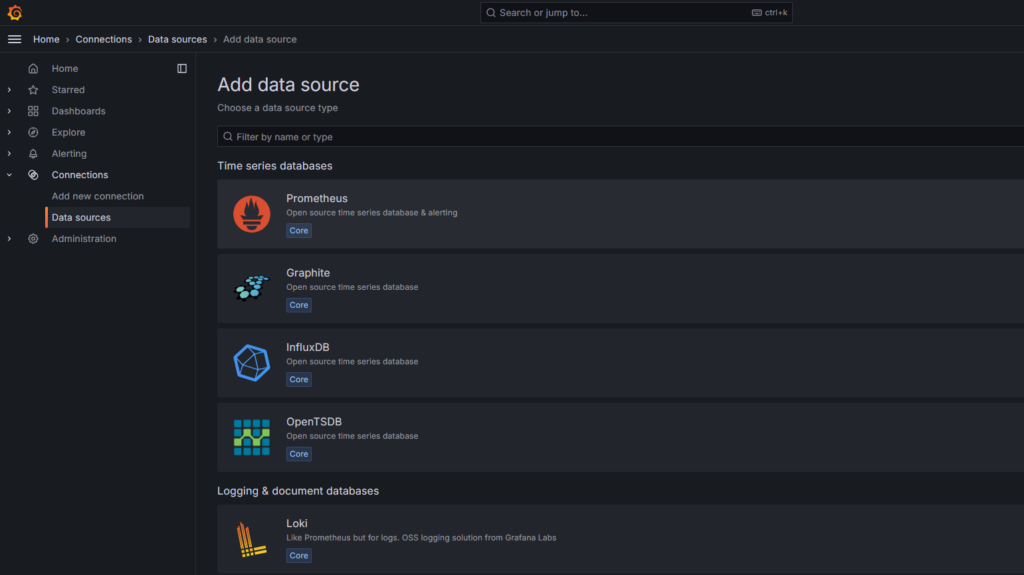
Task: Click the Logging & document databases heading
Action: tap(298, 491)
